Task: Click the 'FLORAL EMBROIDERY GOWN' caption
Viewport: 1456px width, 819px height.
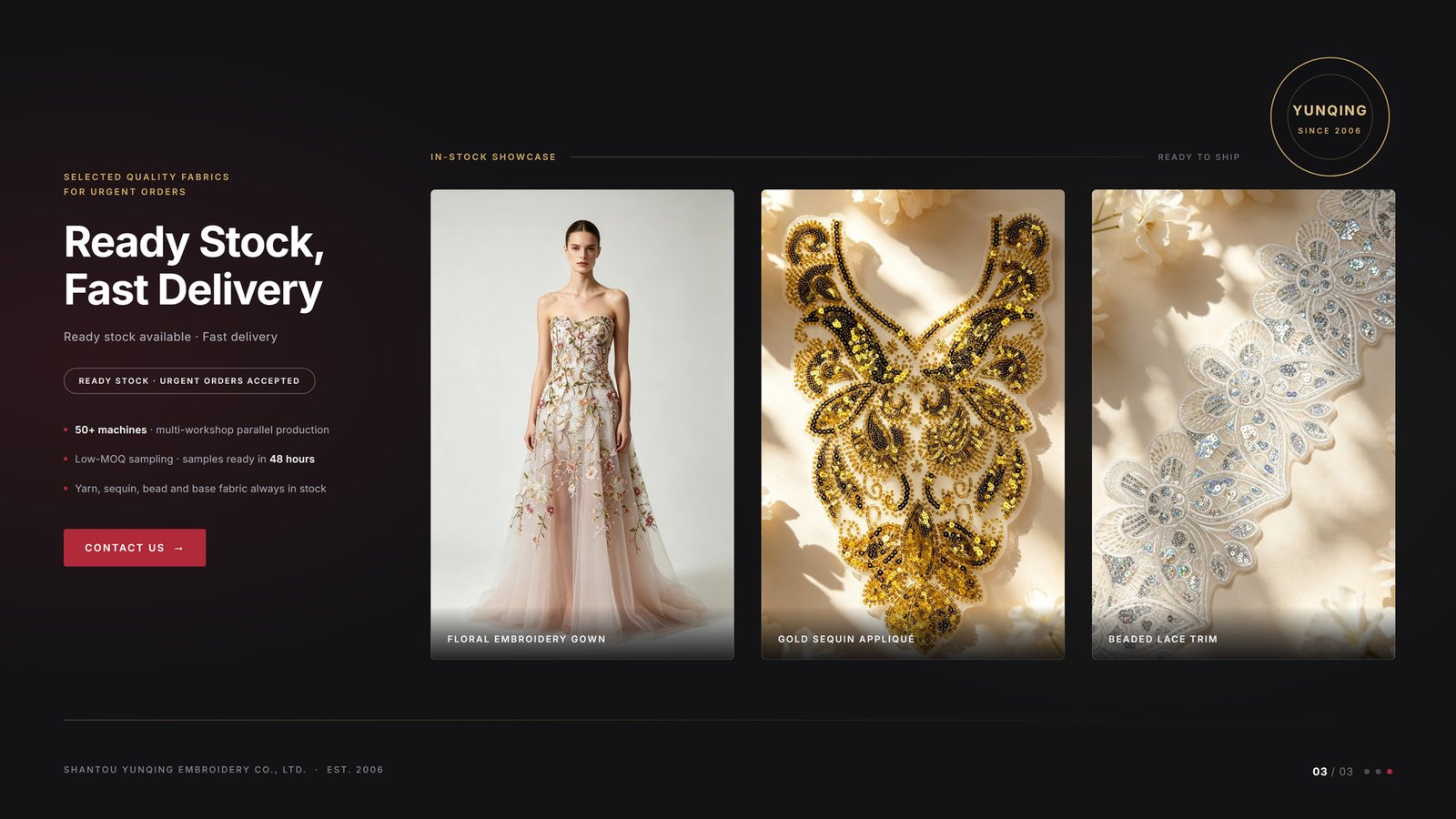Action: click(526, 639)
